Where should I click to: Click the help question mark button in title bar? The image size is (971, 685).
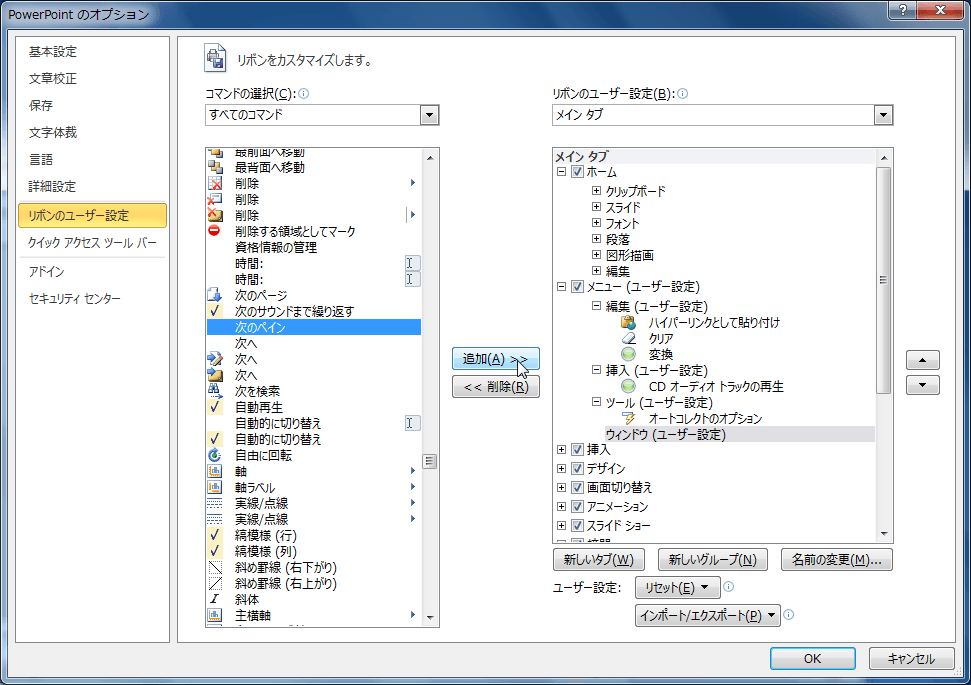pyautogui.click(x=903, y=10)
